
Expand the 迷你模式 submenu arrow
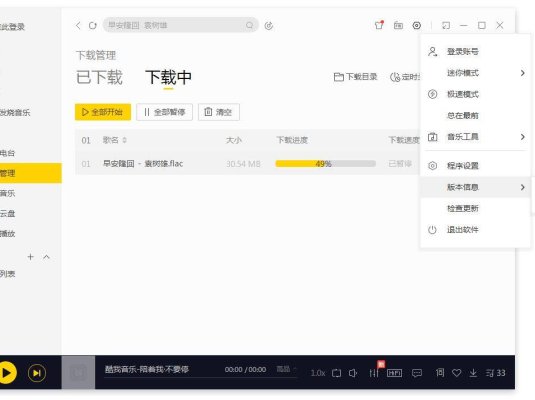pos(522,73)
